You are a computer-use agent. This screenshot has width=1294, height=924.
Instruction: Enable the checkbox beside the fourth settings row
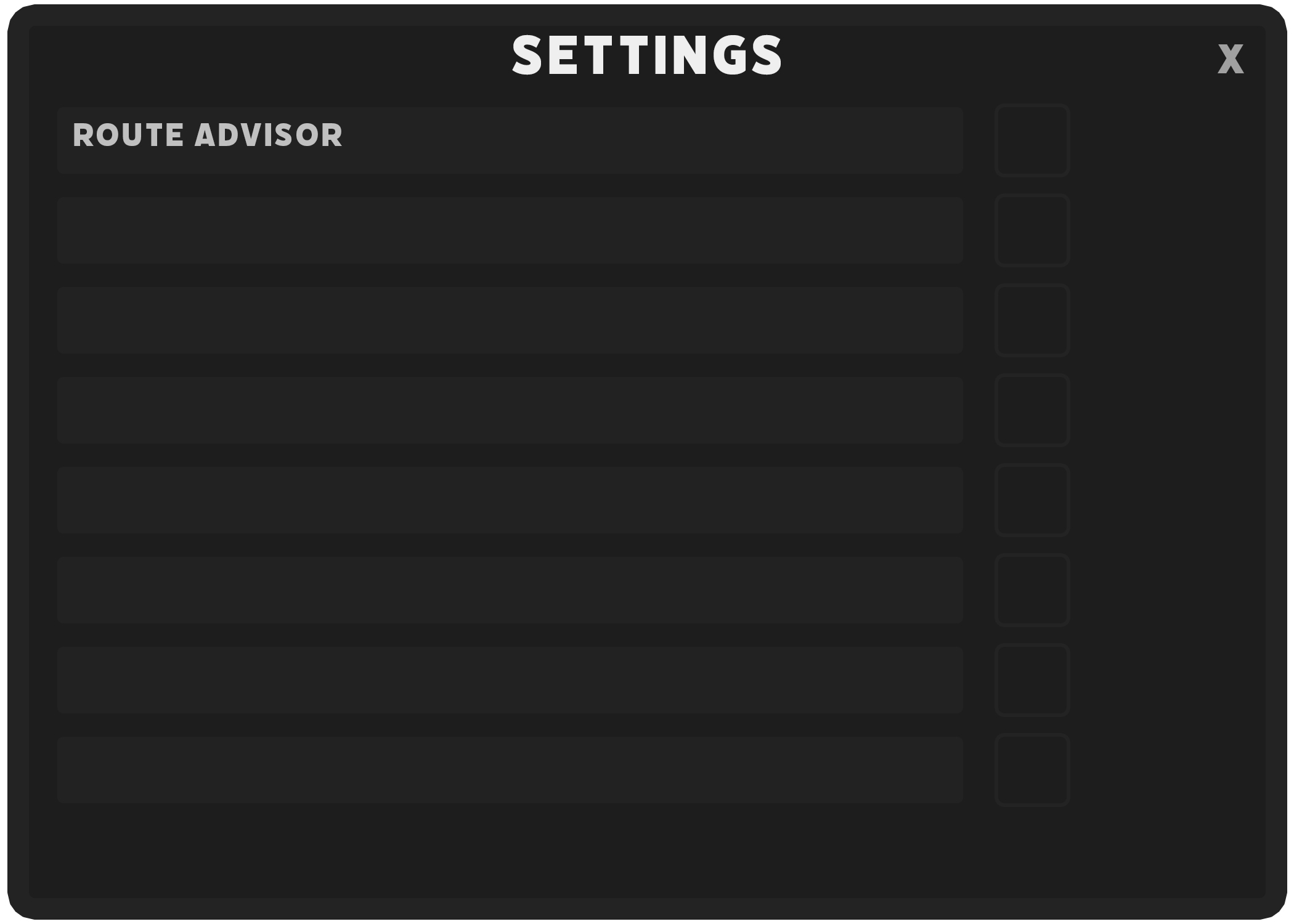[1032, 410]
